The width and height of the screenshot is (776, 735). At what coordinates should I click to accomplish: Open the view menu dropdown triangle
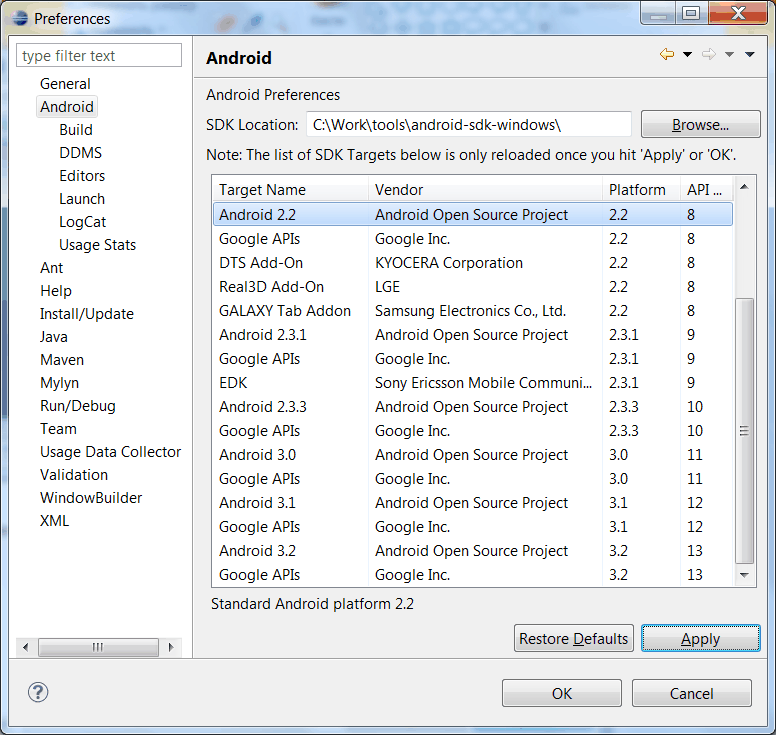tap(749, 54)
